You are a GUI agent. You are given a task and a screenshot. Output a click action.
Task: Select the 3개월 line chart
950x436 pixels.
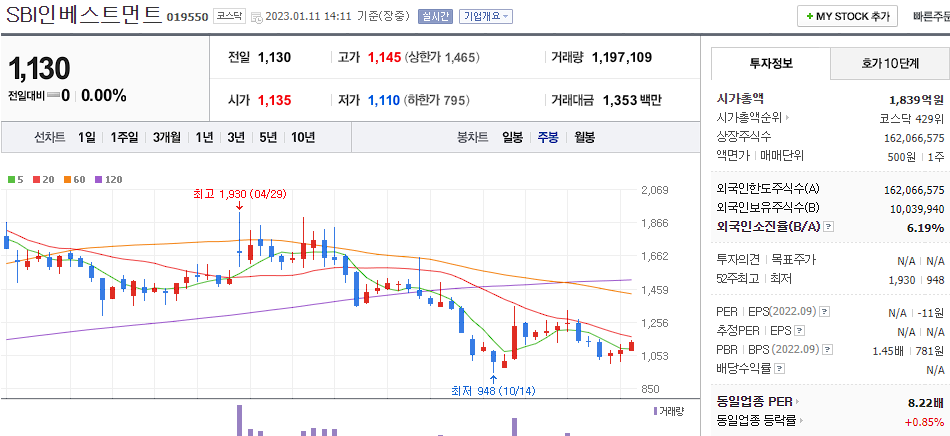[x=167, y=137]
